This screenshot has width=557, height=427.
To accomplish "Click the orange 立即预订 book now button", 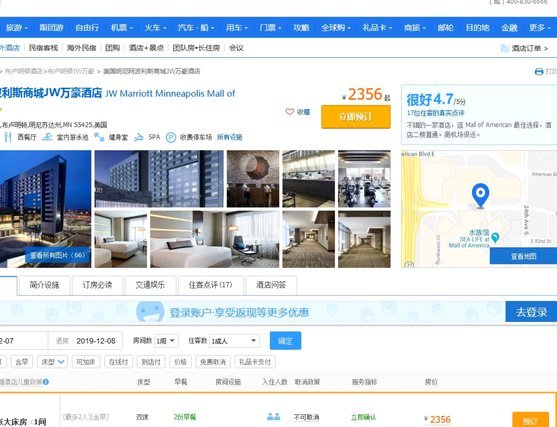I will click(356, 117).
